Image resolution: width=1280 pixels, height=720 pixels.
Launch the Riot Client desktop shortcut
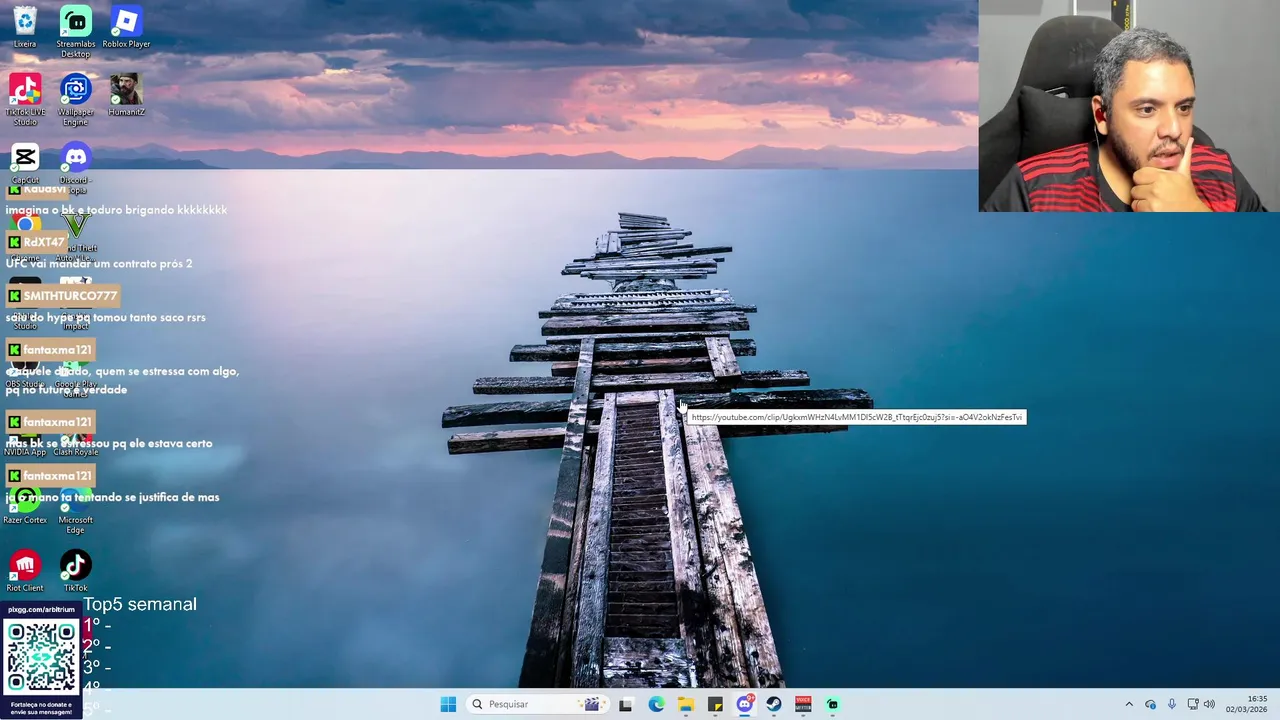pos(25,571)
